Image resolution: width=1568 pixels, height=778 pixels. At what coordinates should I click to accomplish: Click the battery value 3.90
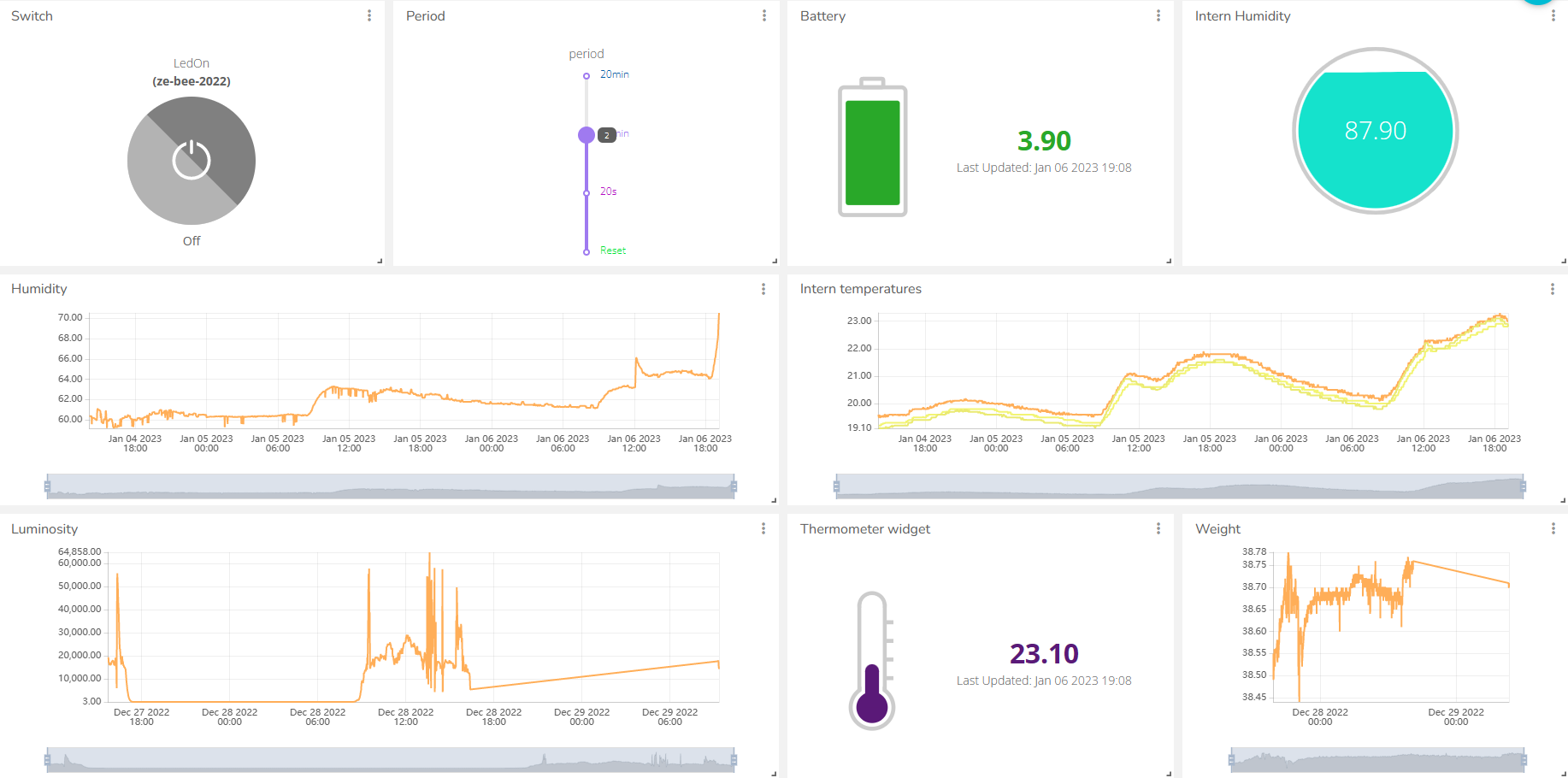1044,141
